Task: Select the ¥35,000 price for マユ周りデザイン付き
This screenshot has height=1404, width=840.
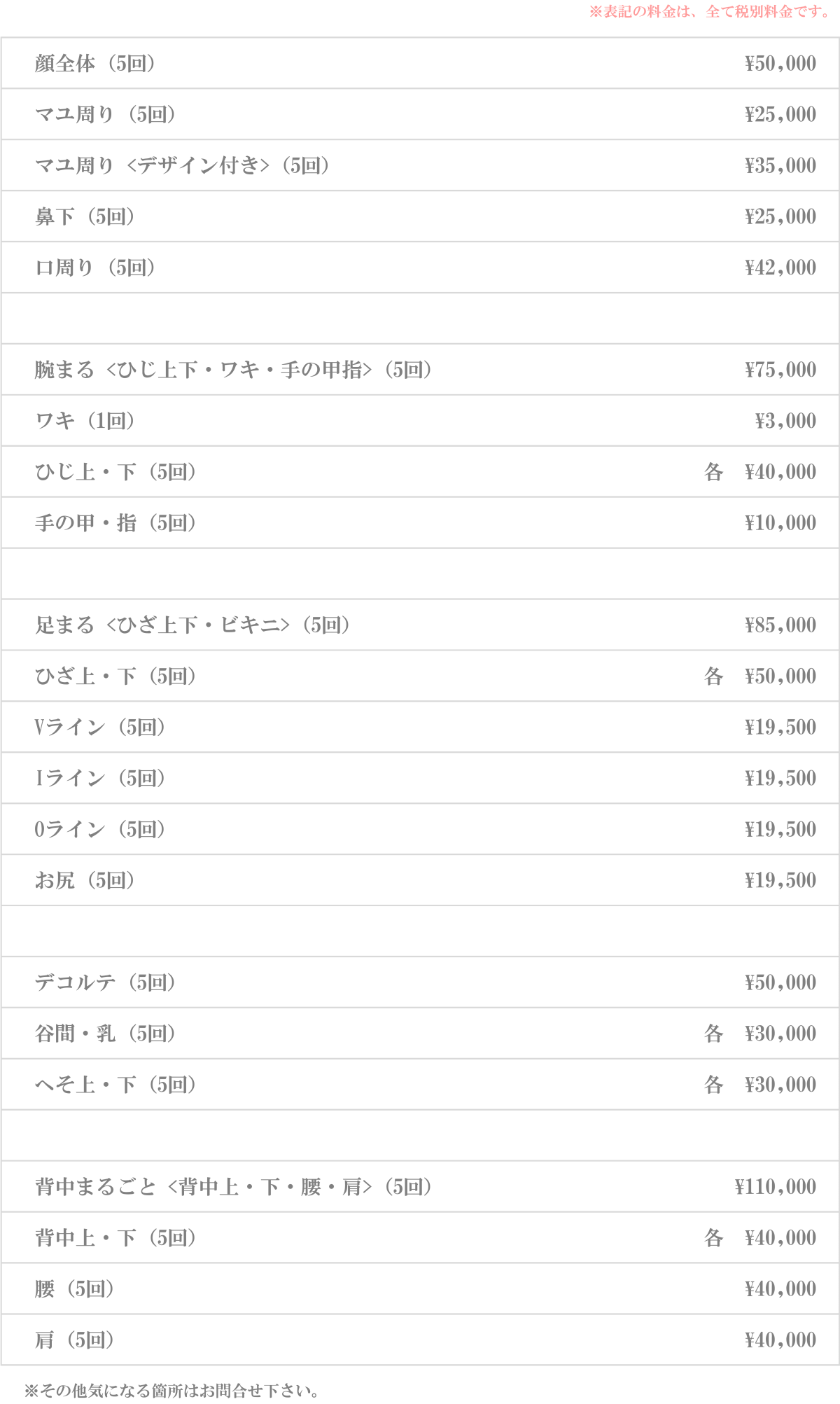Action: point(780,166)
